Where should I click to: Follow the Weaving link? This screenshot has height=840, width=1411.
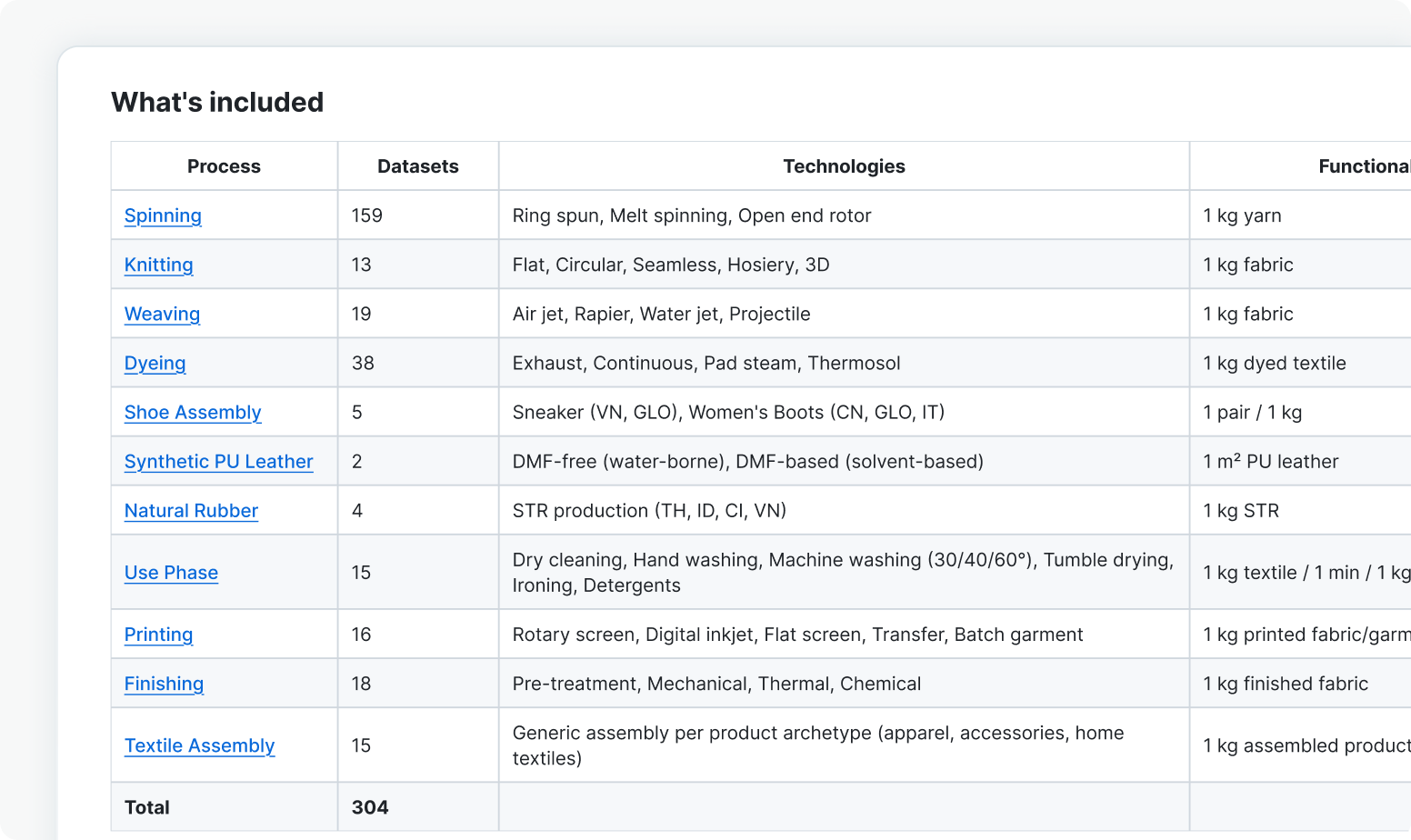pos(162,314)
